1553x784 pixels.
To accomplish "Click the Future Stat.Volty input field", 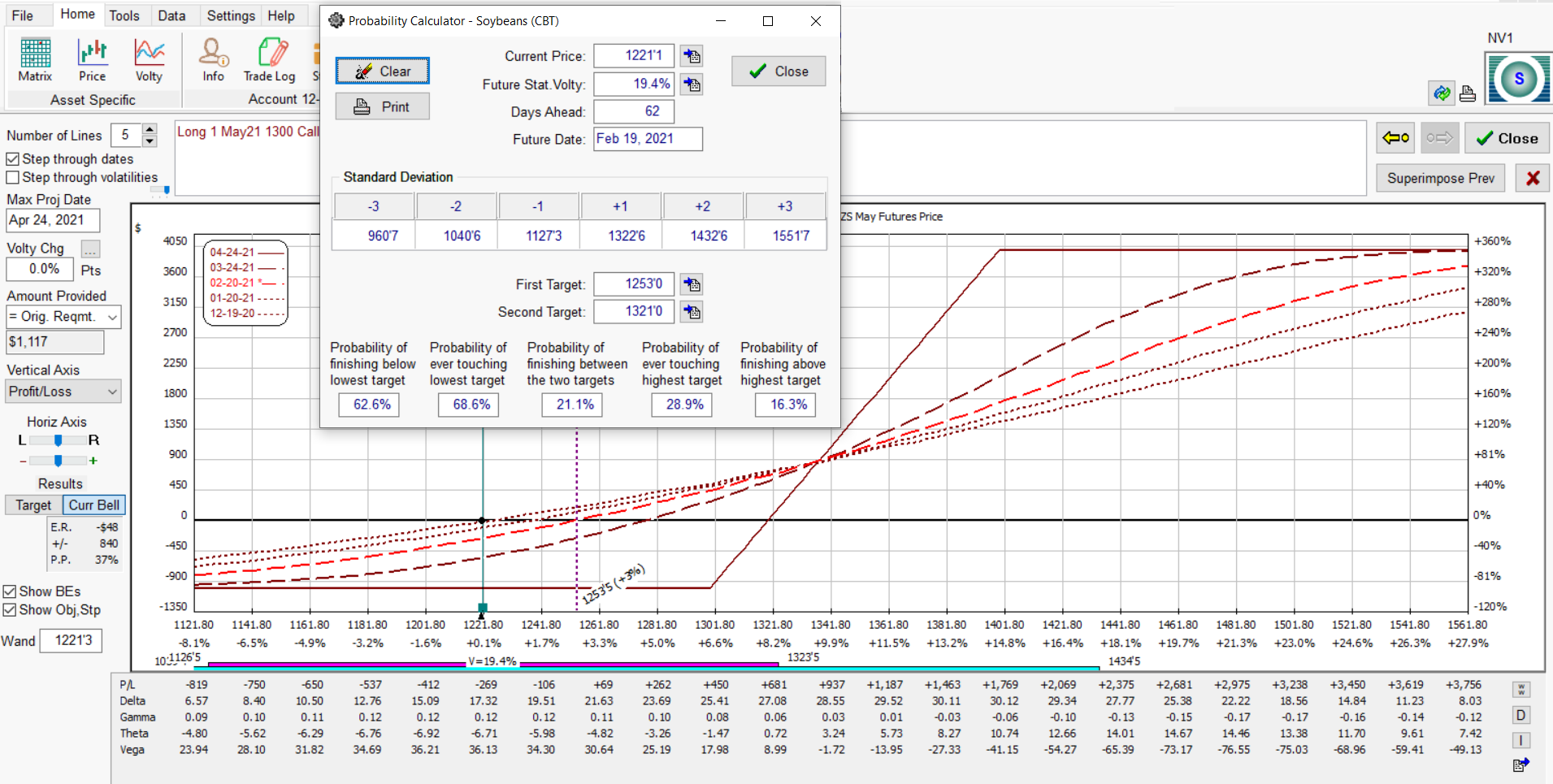I will tap(634, 84).
